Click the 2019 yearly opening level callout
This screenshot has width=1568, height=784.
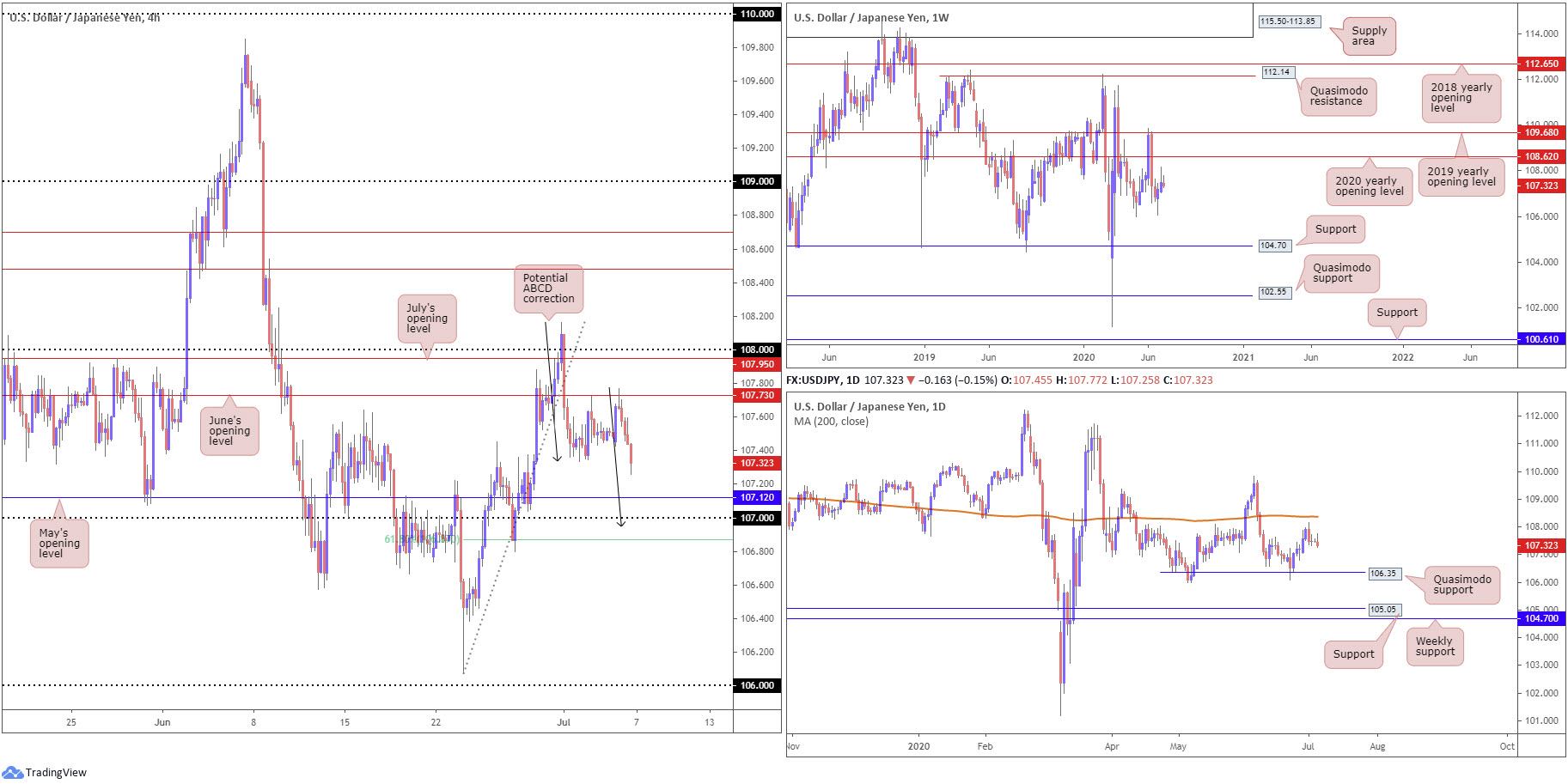coord(1461,177)
